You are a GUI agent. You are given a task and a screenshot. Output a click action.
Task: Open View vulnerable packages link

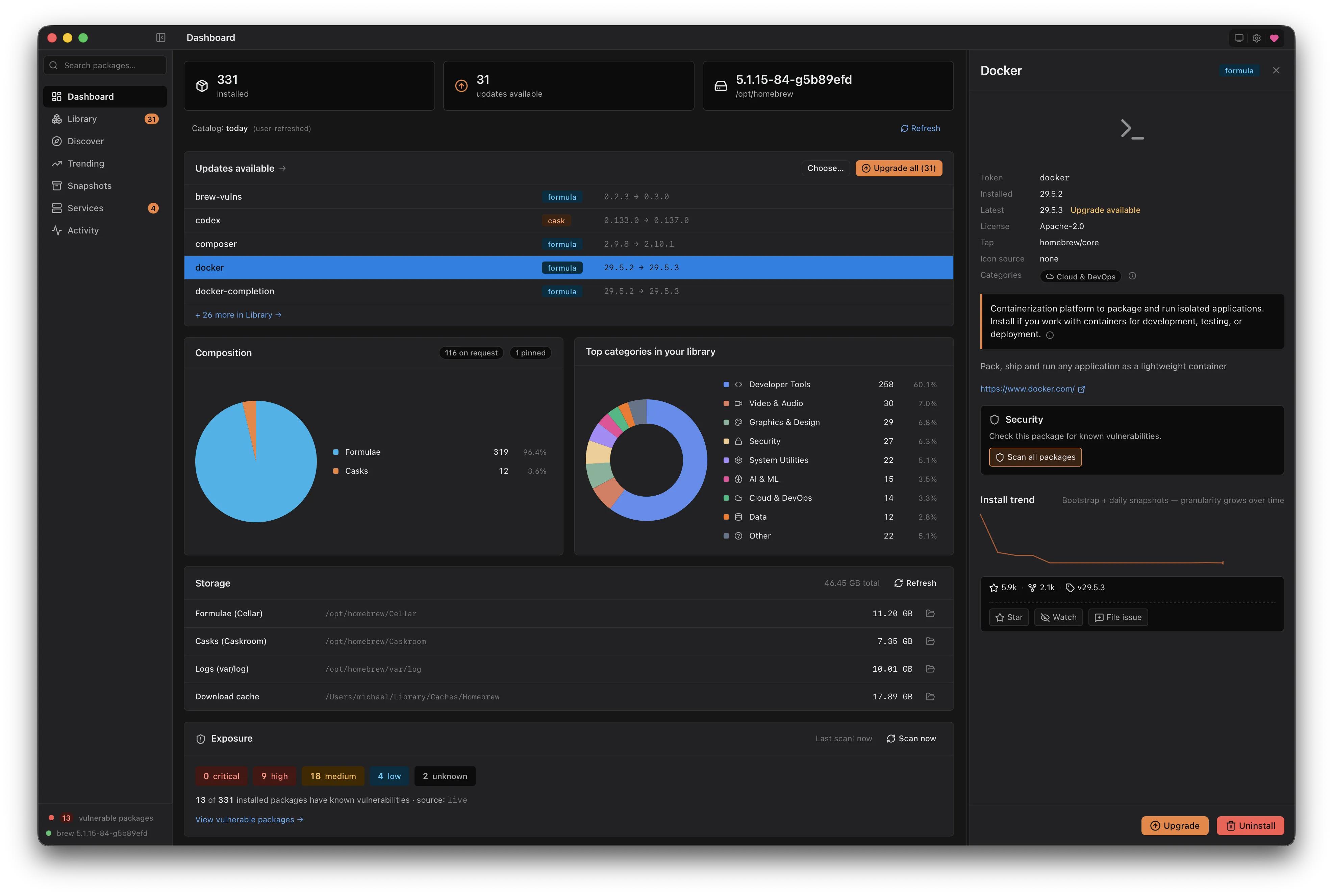point(249,819)
